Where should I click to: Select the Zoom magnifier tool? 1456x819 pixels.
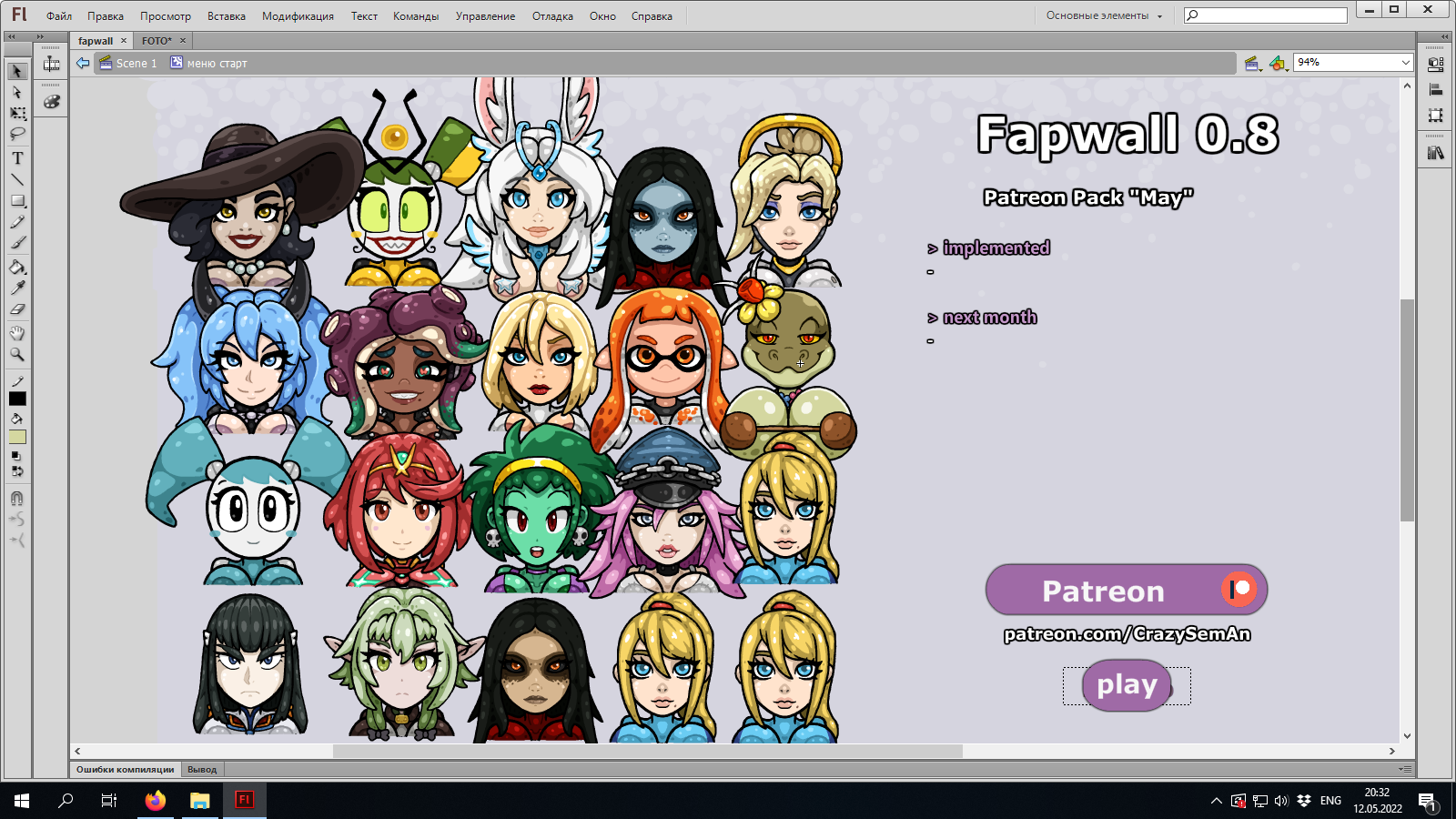pyautogui.click(x=17, y=355)
